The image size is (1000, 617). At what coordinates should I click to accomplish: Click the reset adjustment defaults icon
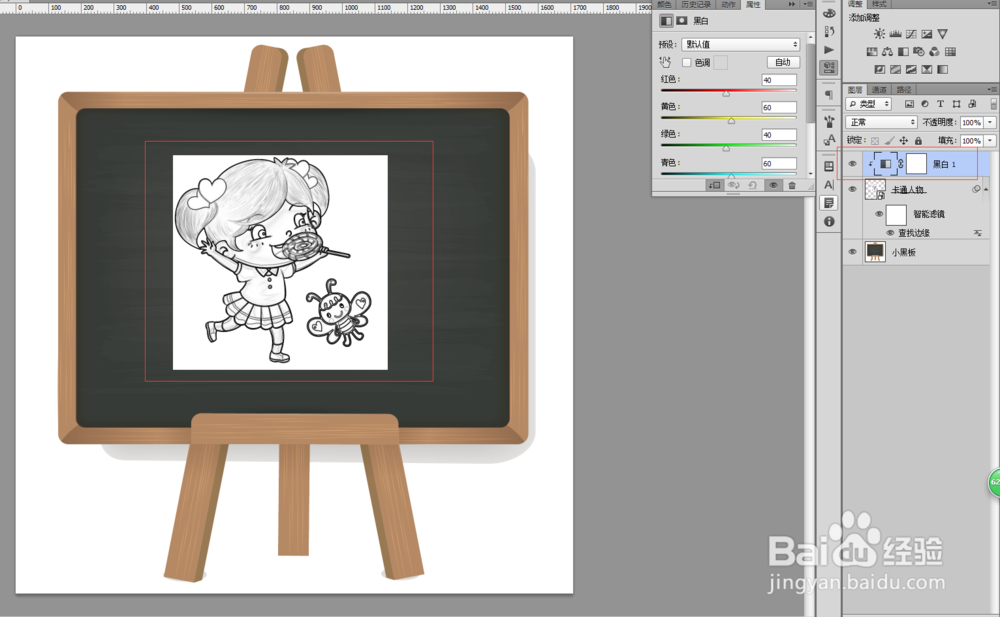click(753, 185)
